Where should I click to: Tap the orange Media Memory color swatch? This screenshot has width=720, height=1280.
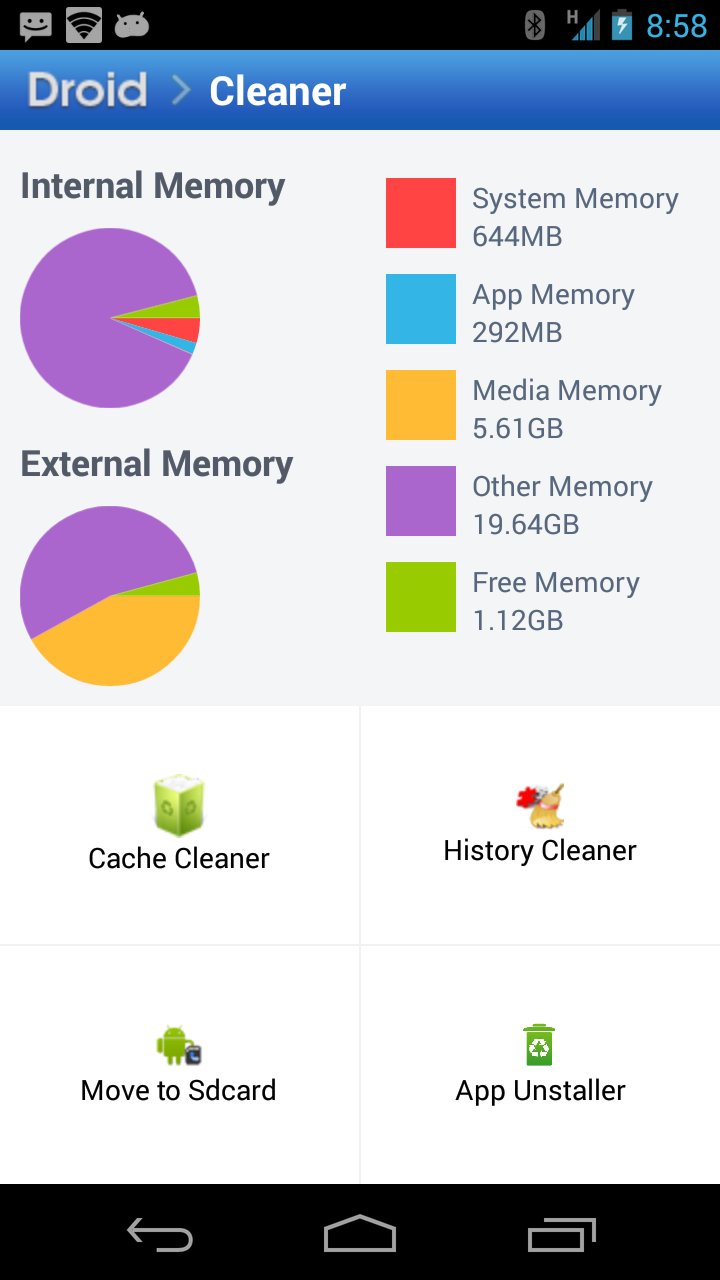coord(421,405)
